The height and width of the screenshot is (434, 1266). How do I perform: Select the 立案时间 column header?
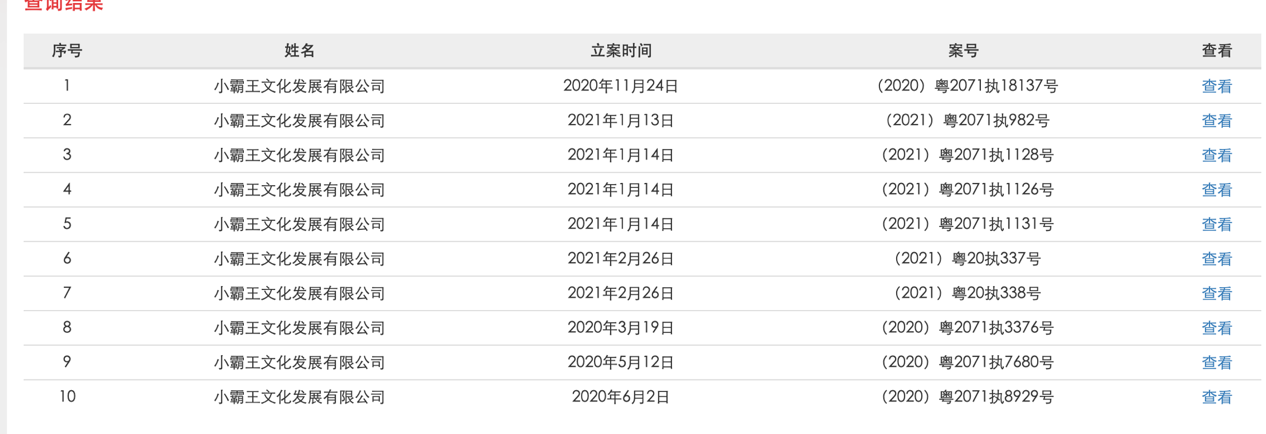tap(621, 51)
